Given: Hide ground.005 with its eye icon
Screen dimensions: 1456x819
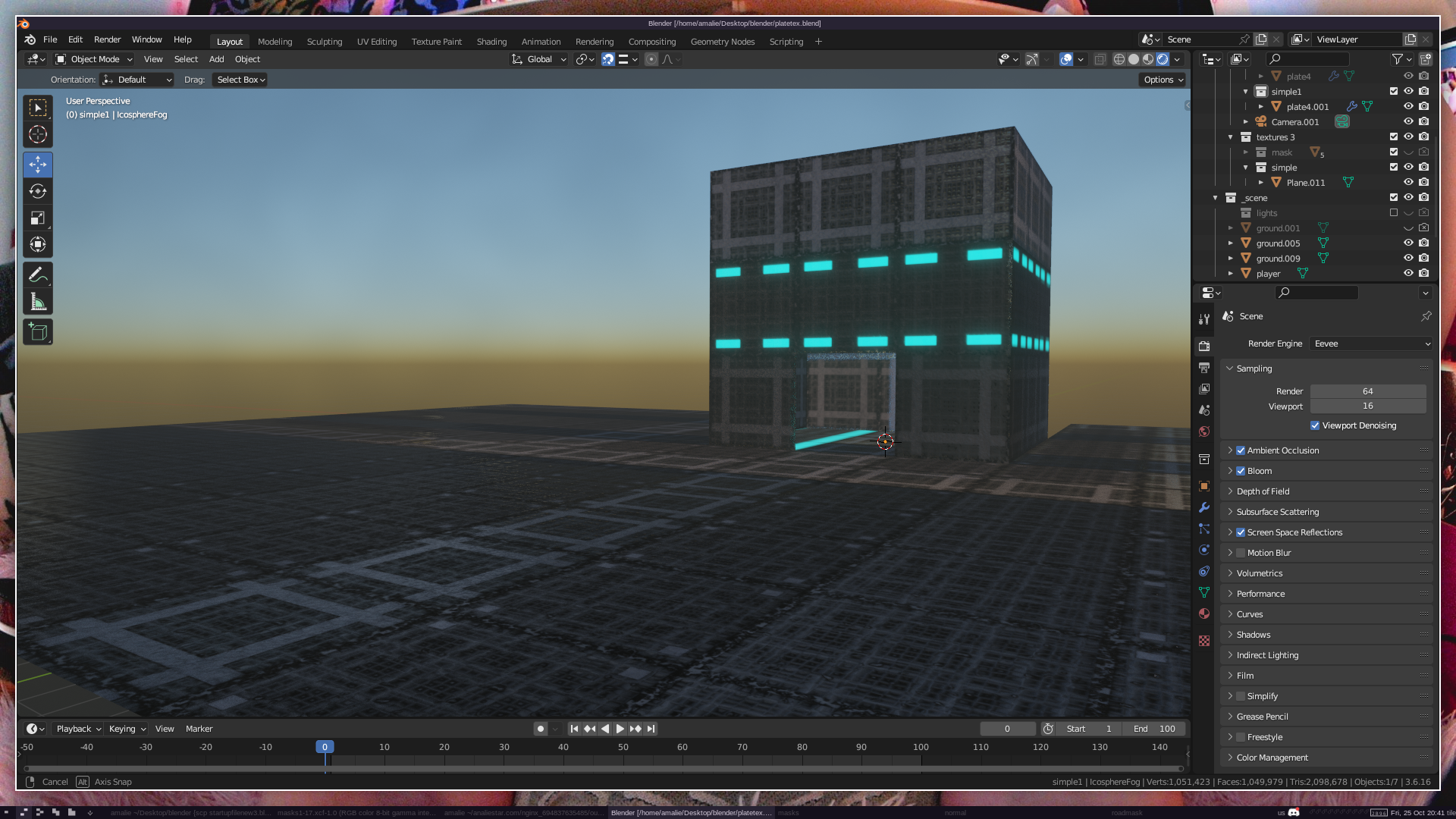Looking at the screenshot, I should [x=1408, y=243].
